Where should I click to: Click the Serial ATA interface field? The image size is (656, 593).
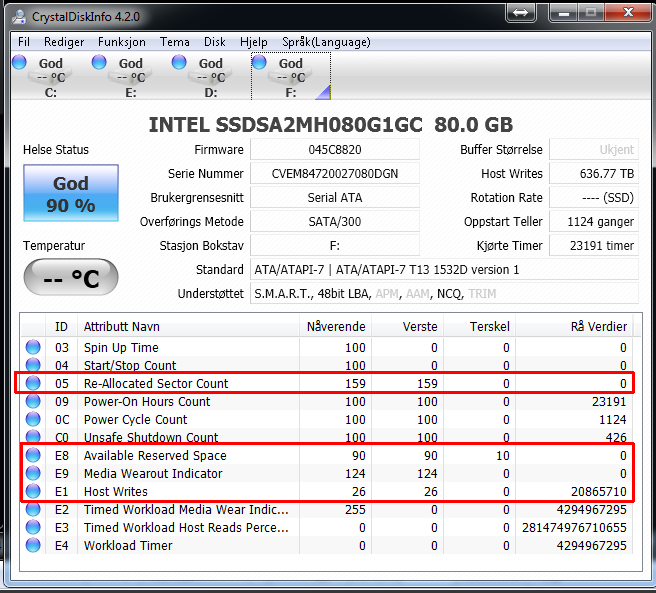tap(335, 197)
